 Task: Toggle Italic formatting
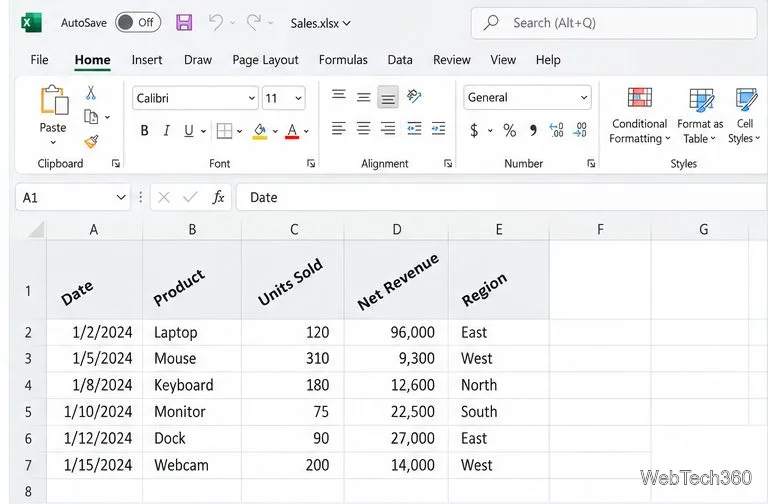(x=167, y=131)
